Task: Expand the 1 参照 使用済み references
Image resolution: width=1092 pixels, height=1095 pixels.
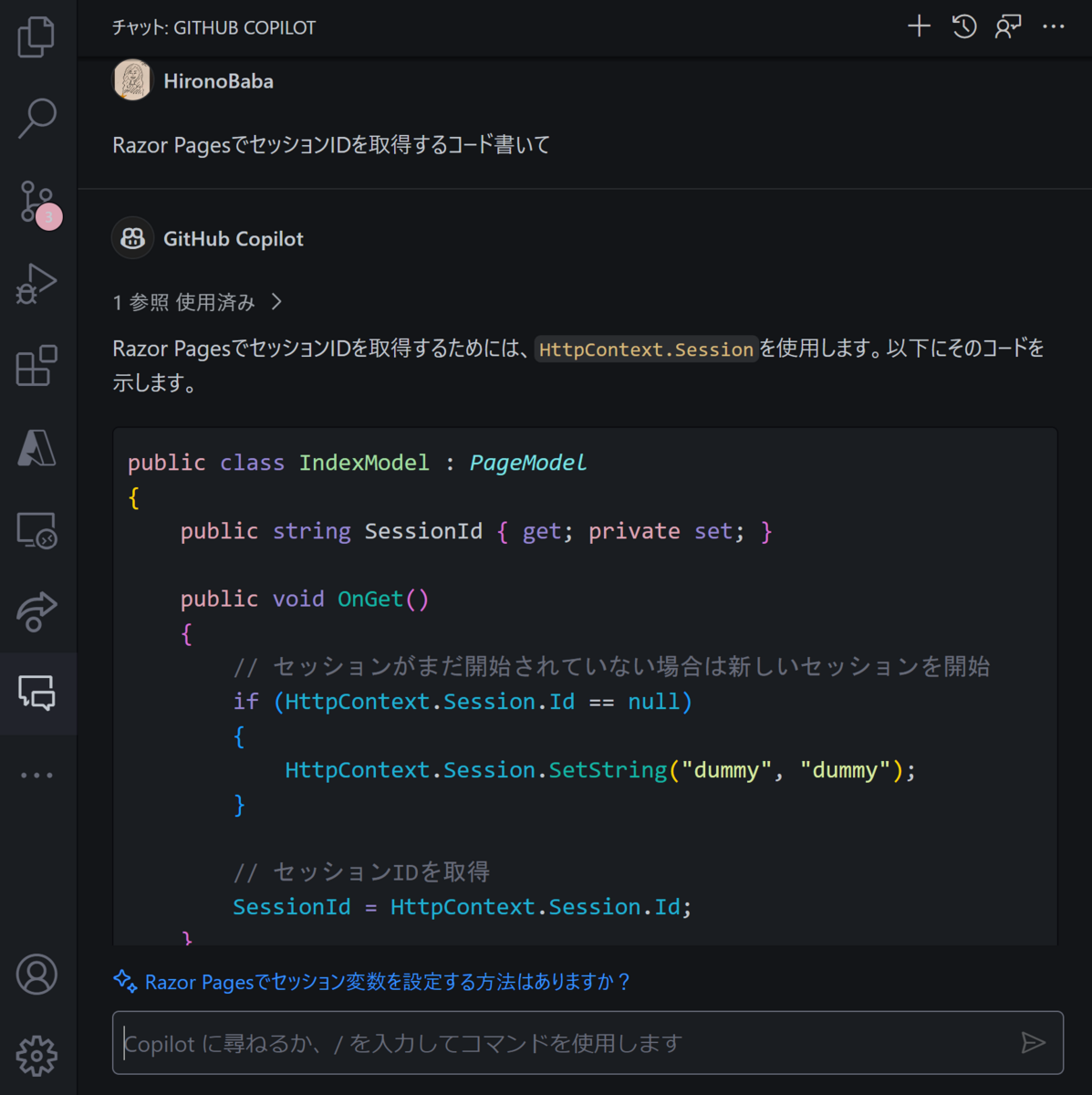Action: (197, 302)
